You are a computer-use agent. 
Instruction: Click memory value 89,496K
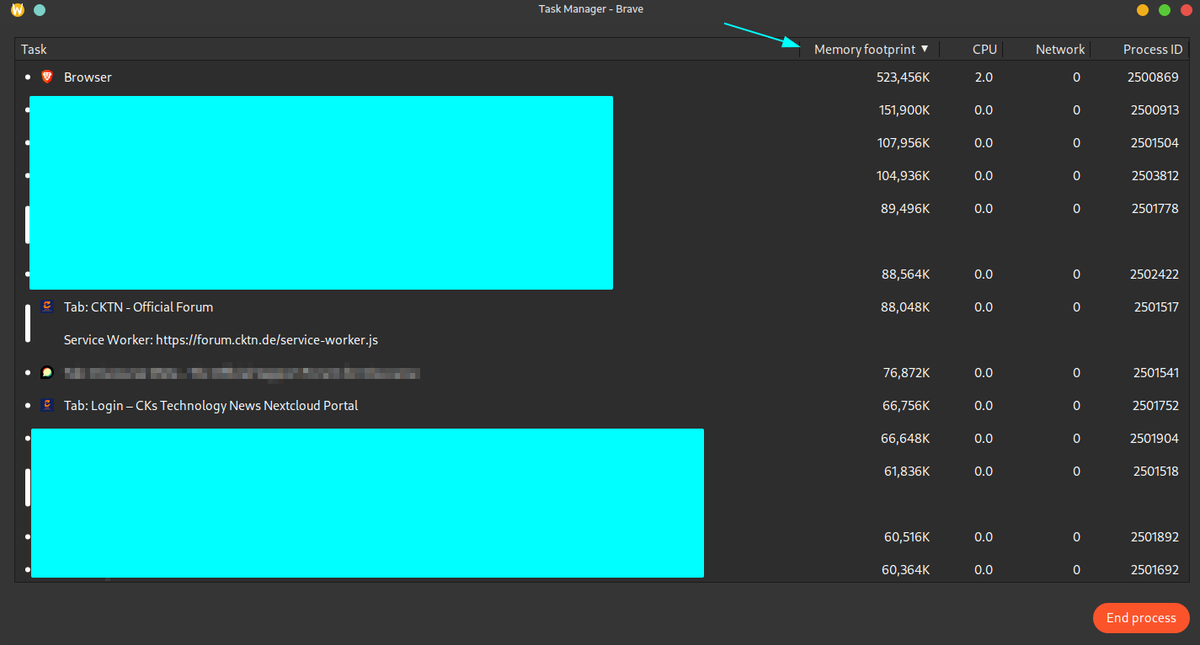pos(906,208)
